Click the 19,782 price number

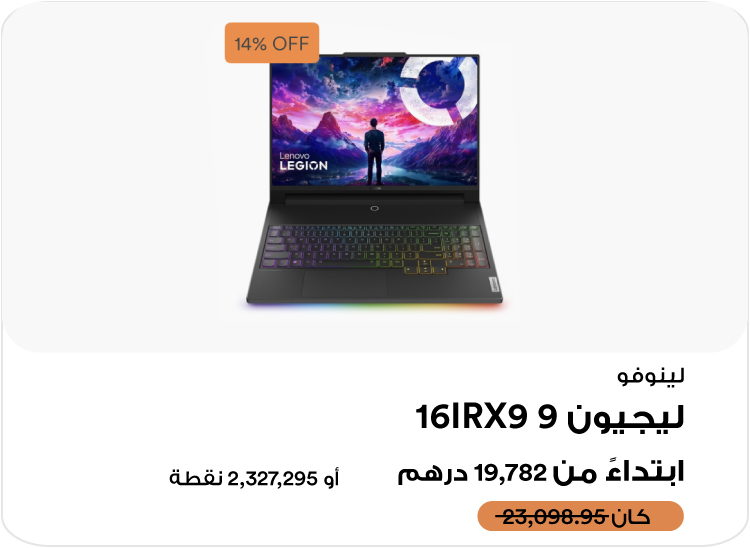pos(510,473)
